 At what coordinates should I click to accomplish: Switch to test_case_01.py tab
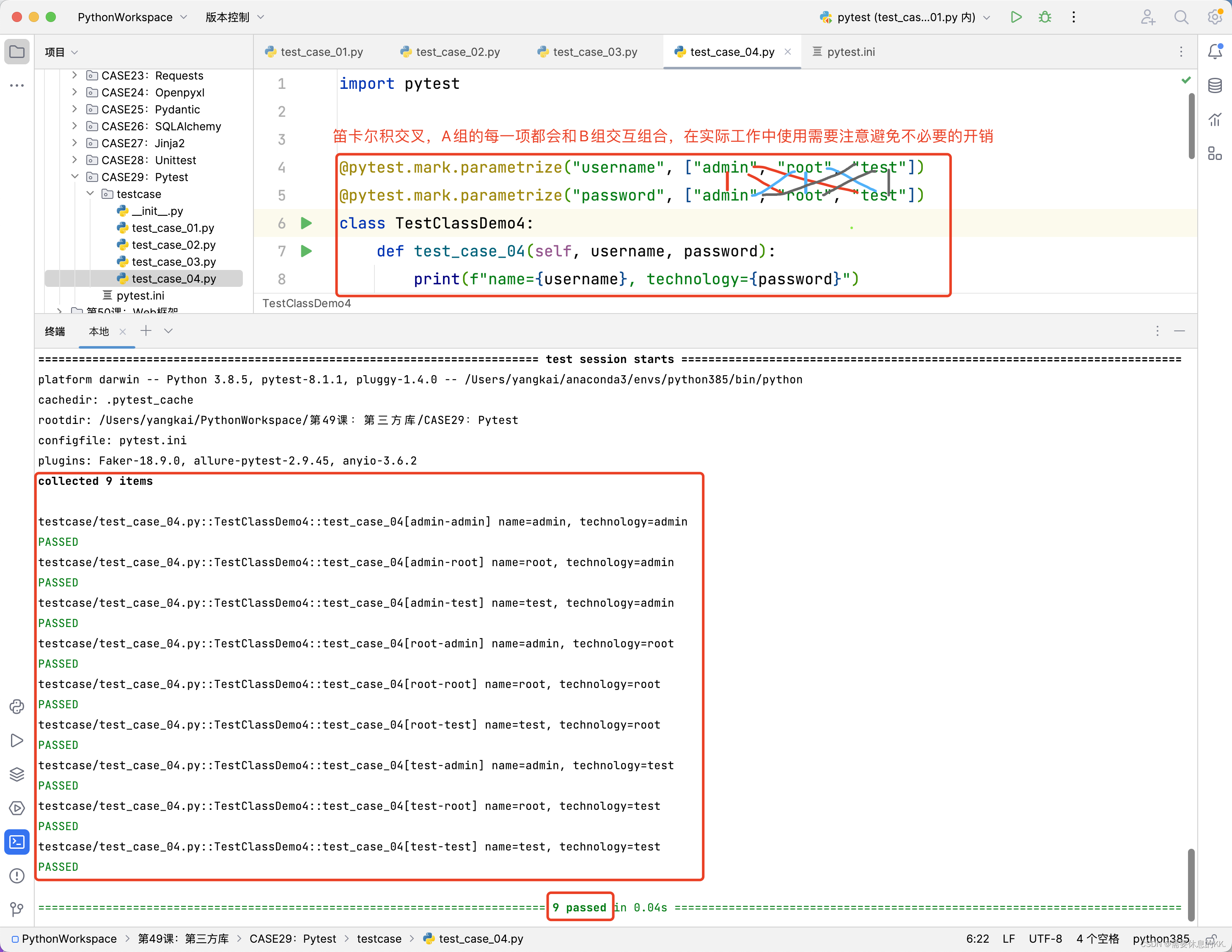[x=314, y=52]
